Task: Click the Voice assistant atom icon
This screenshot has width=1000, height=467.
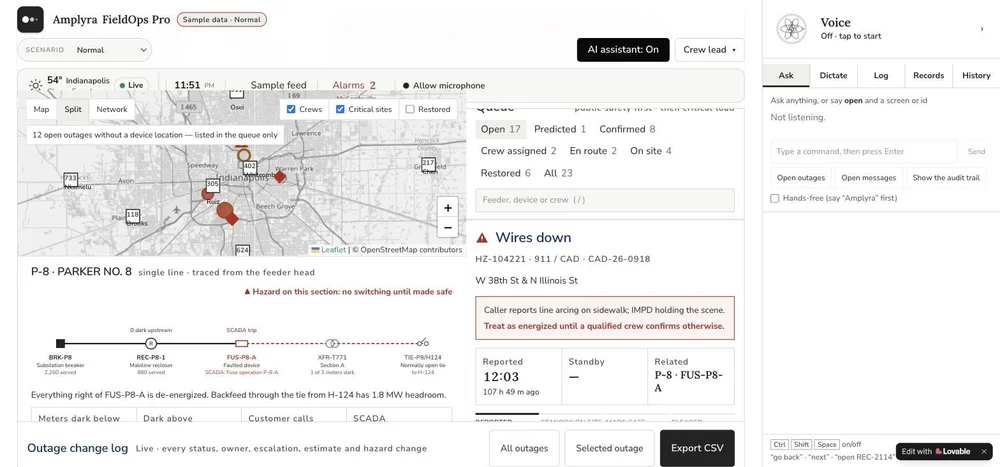Action: [x=791, y=29]
